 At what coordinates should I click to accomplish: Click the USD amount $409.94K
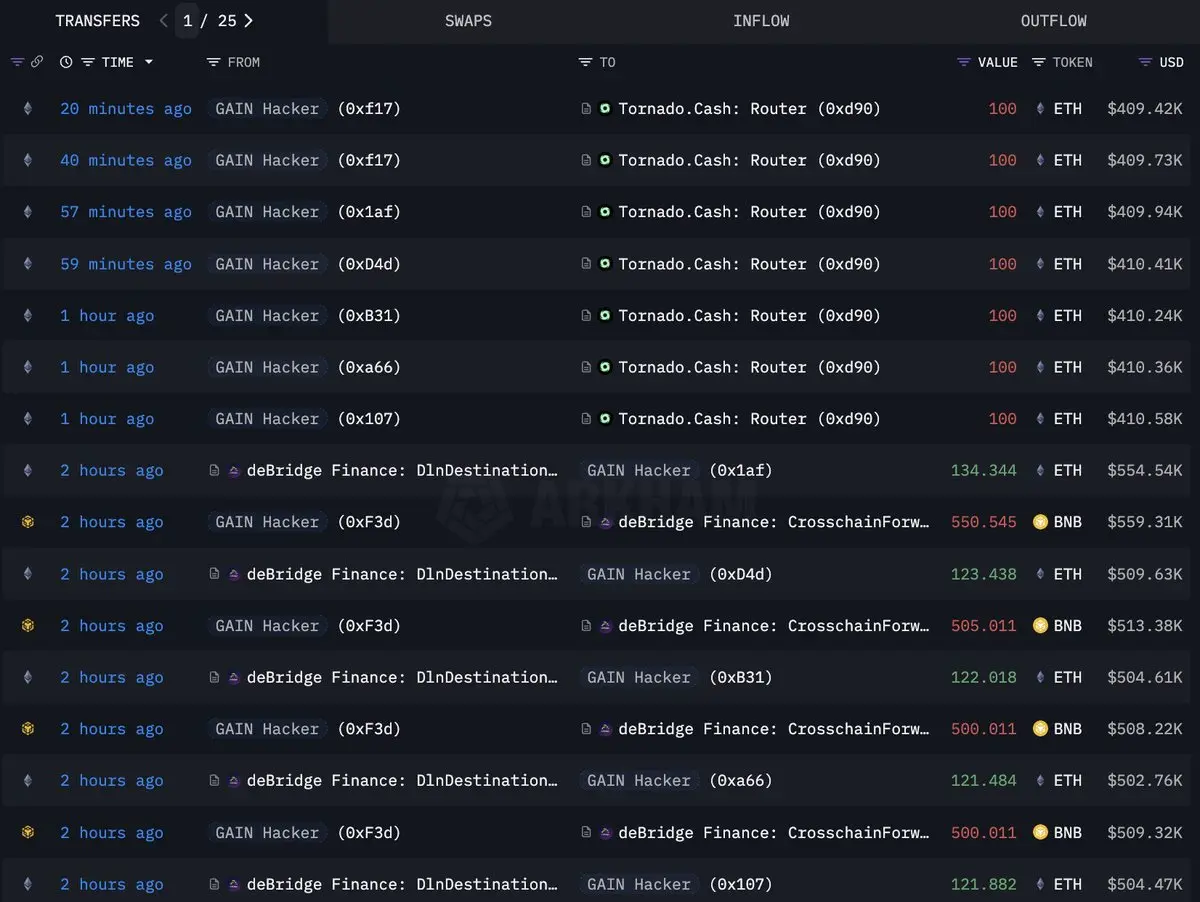click(1145, 212)
